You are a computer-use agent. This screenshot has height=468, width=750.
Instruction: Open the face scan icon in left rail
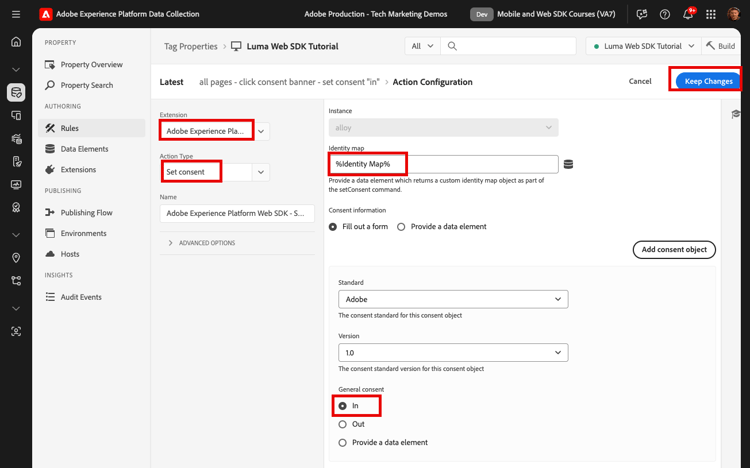click(16, 331)
